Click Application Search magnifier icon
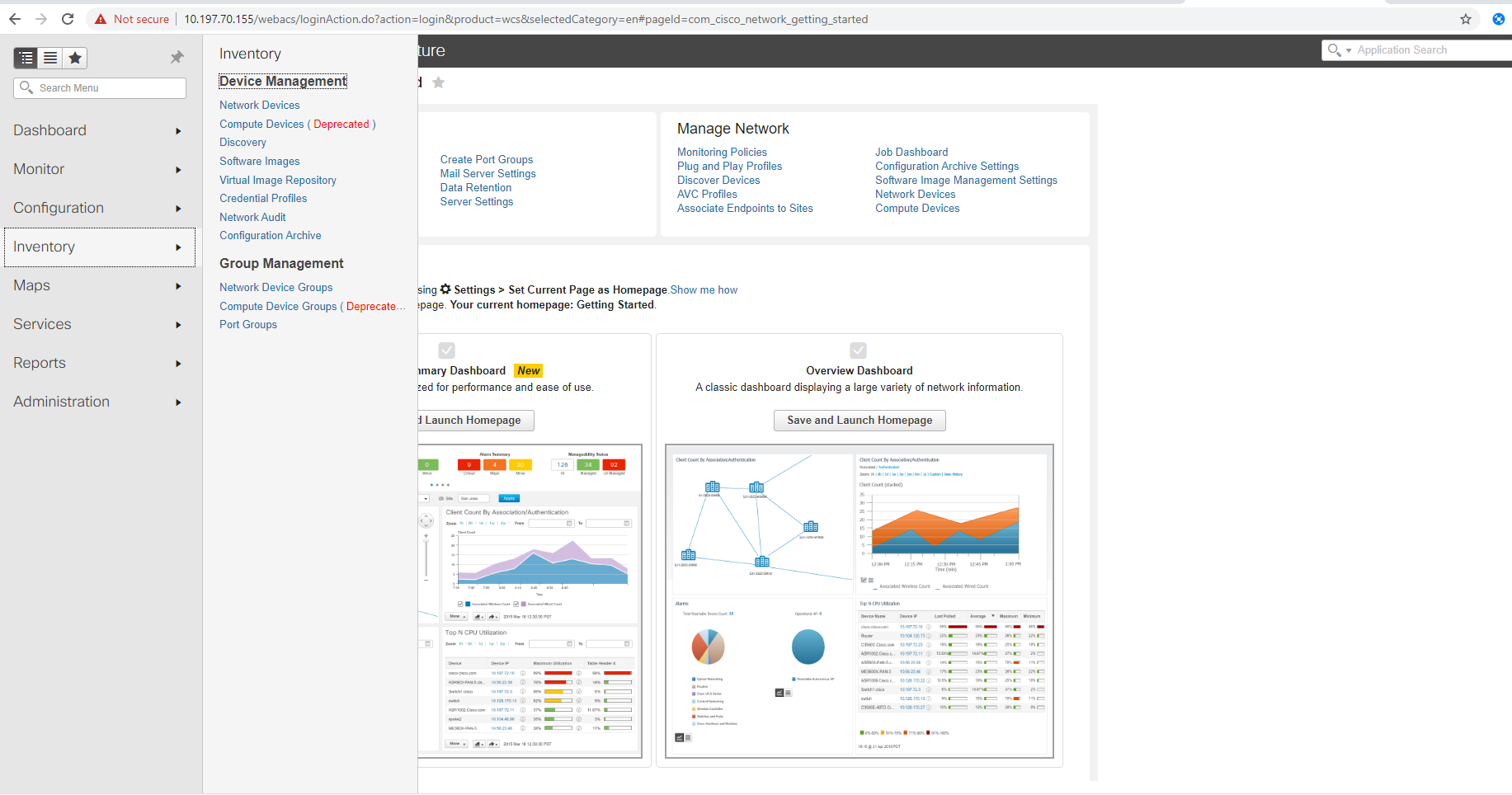Image resolution: width=1512 pixels, height=795 pixels. click(1333, 50)
